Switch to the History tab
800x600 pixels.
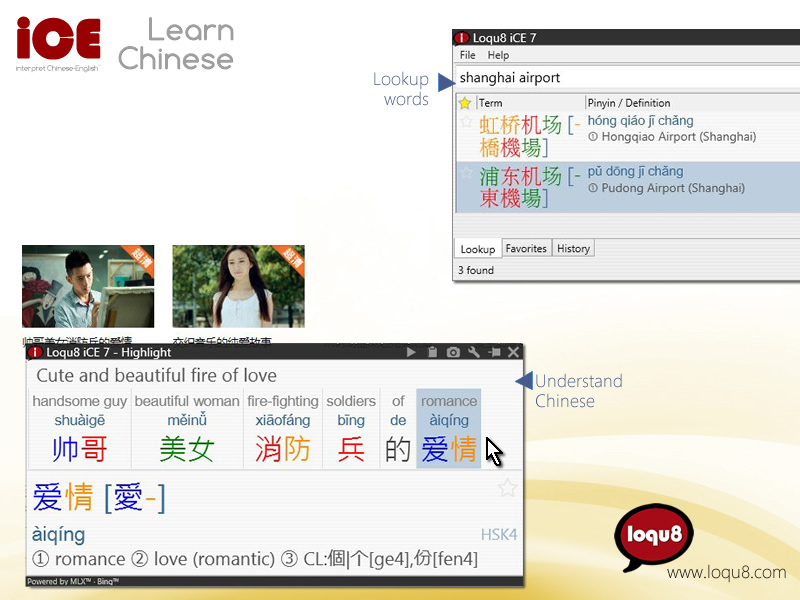(x=573, y=248)
